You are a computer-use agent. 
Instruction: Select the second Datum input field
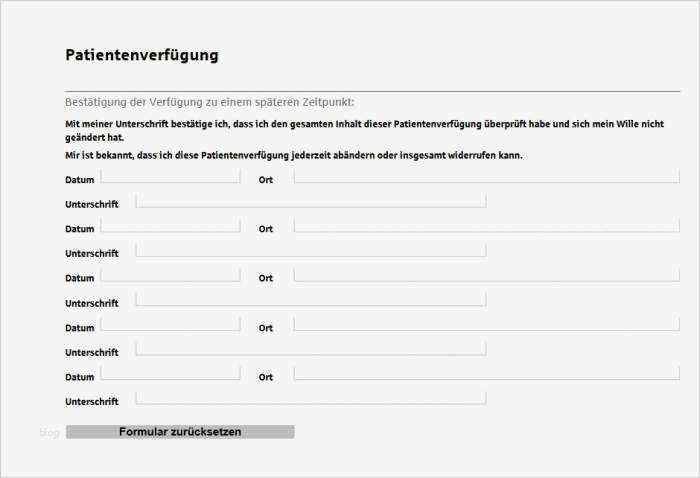point(170,226)
